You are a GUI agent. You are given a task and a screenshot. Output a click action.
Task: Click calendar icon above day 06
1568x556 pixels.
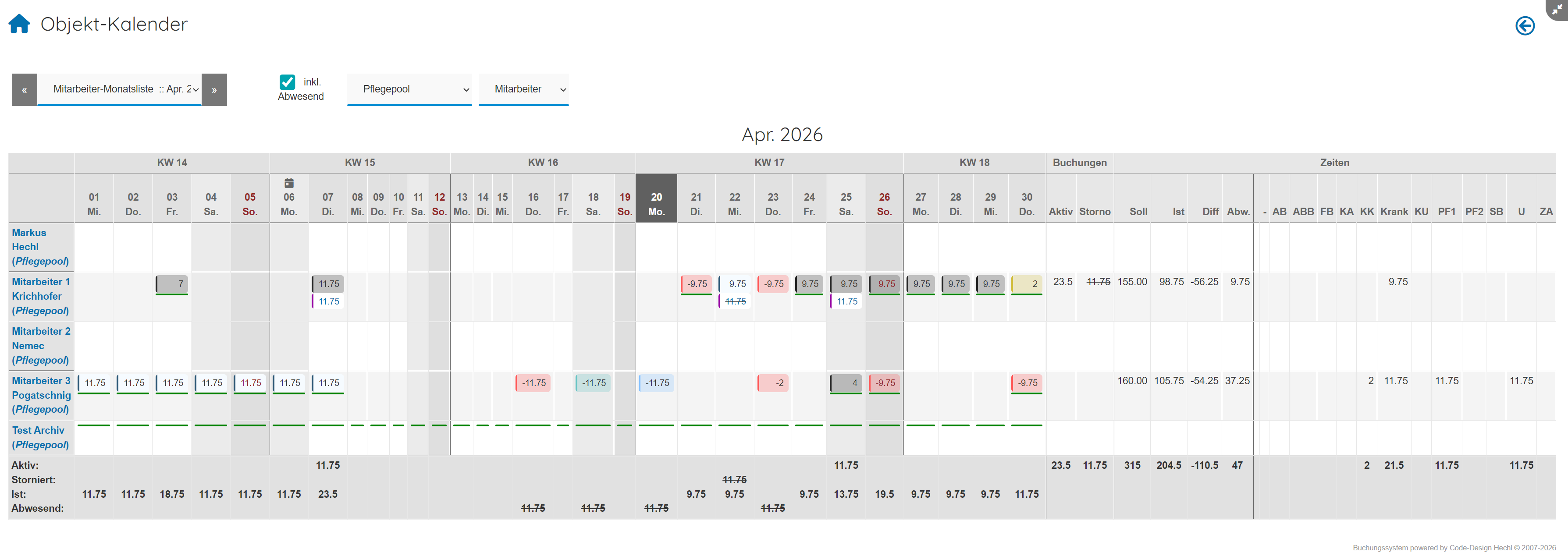pos(288,183)
